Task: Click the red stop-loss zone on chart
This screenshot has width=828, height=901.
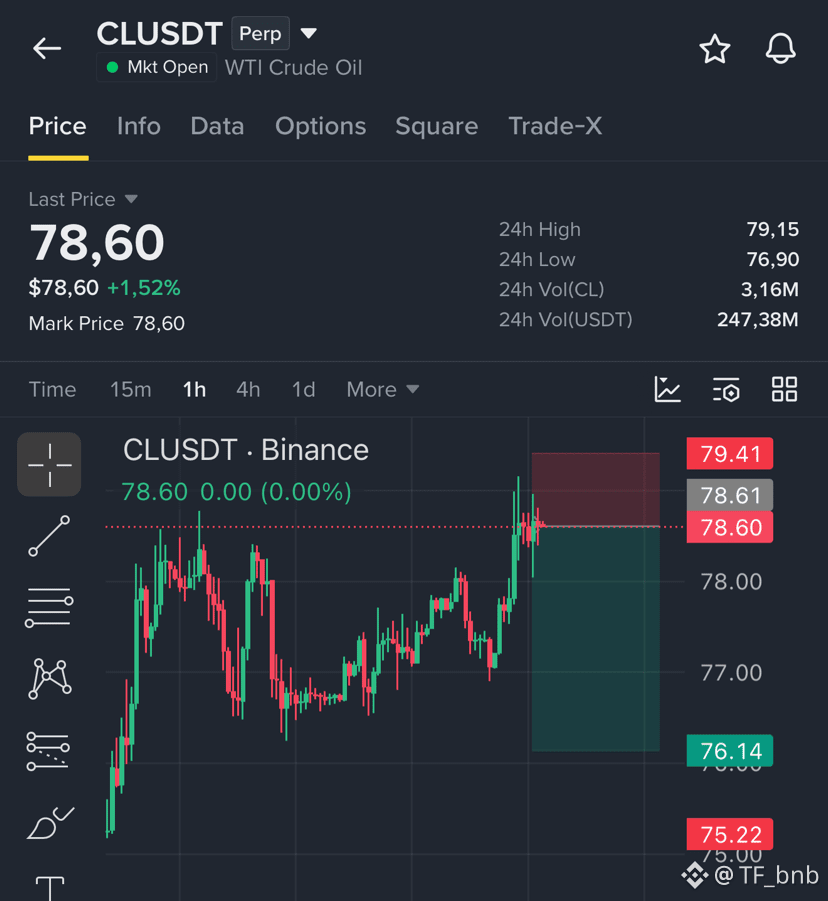Action: (596, 489)
